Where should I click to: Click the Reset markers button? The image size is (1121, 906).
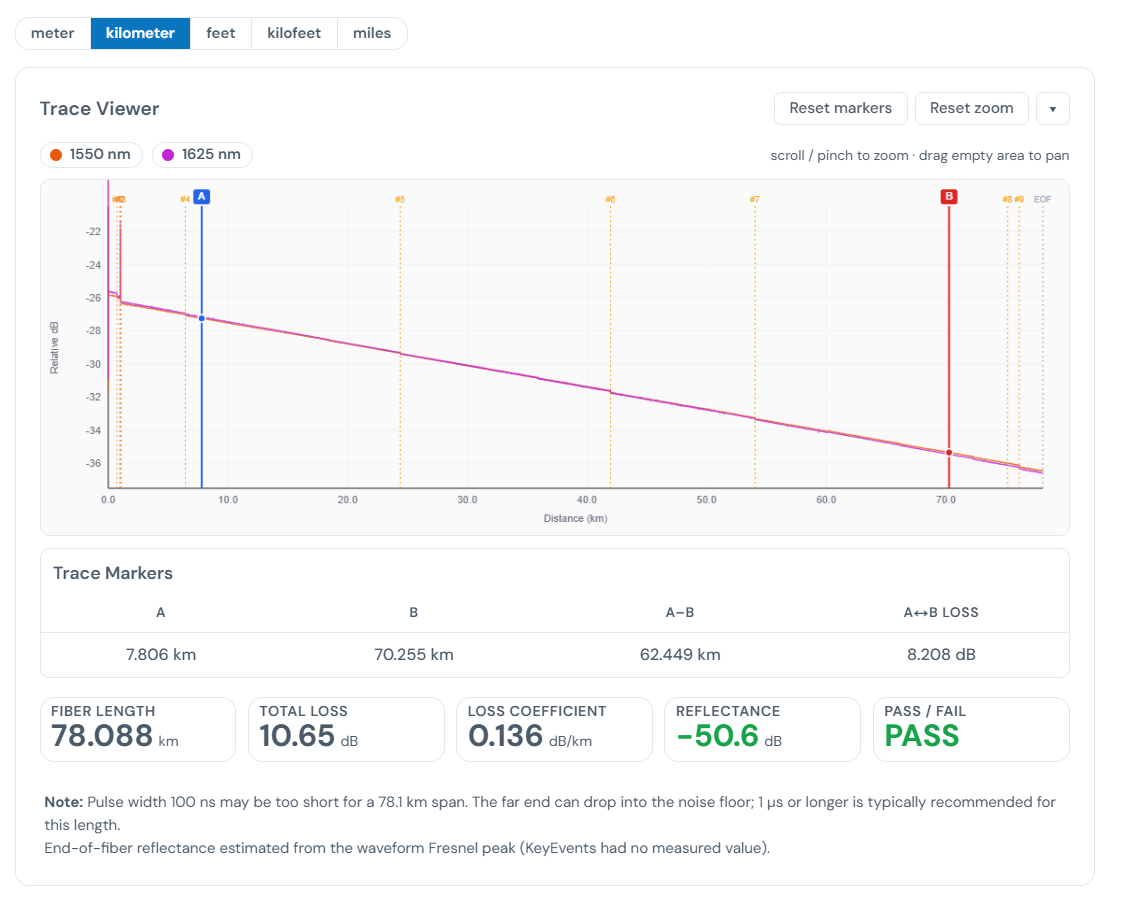840,108
